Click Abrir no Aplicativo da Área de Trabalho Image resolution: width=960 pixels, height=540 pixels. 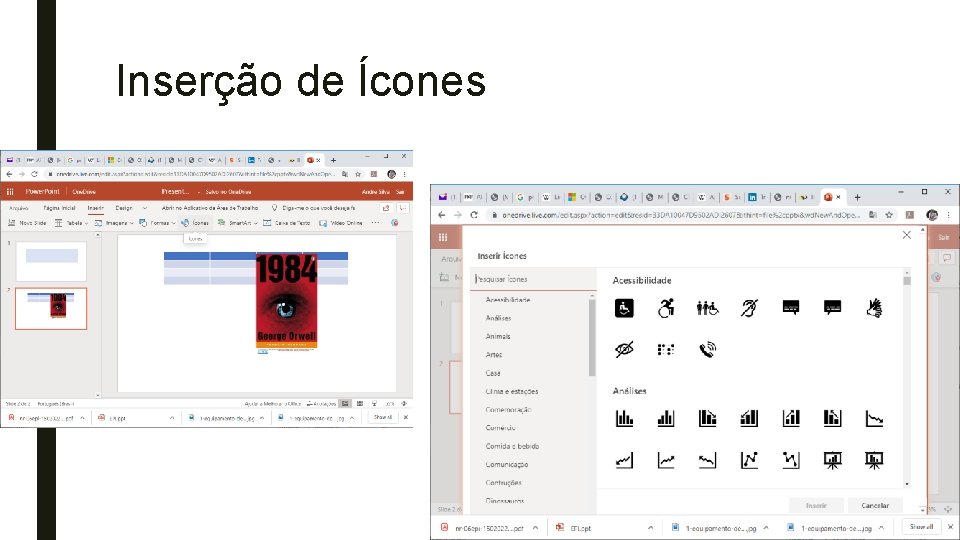(209, 208)
